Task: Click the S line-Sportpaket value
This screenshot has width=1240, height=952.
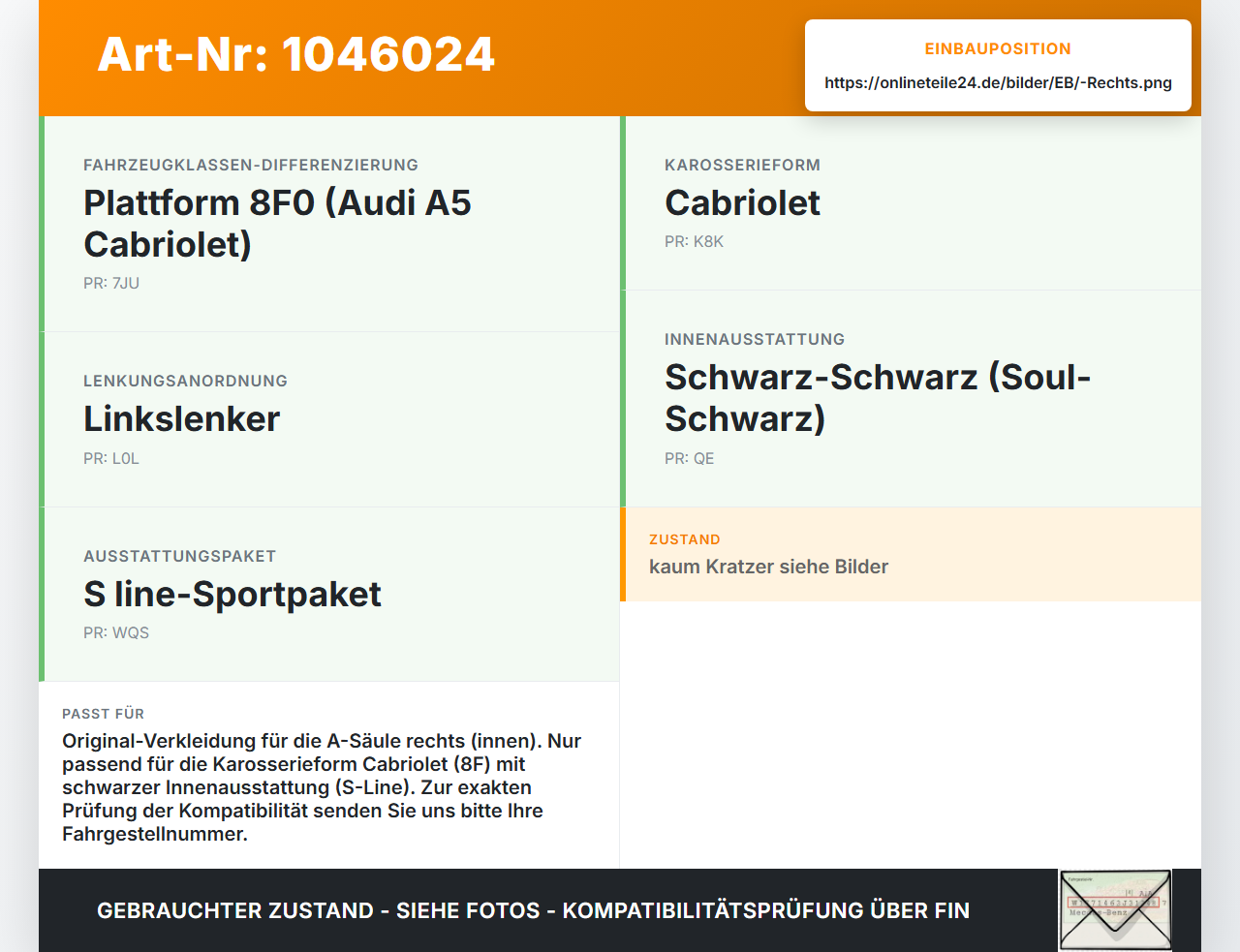Action: [232, 595]
